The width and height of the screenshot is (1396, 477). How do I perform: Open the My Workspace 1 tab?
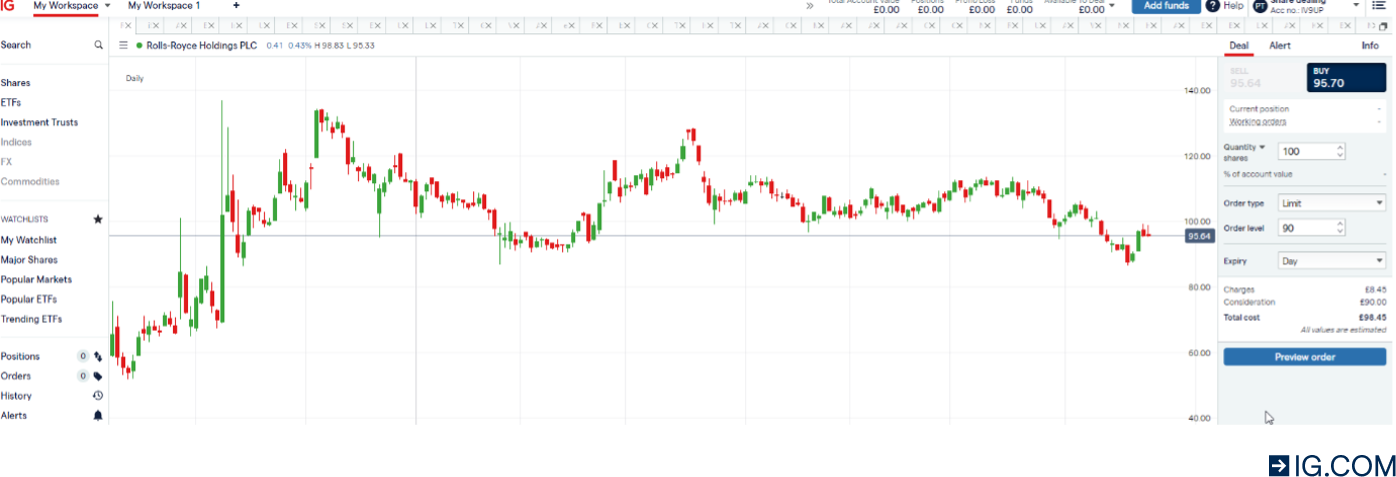point(164,6)
